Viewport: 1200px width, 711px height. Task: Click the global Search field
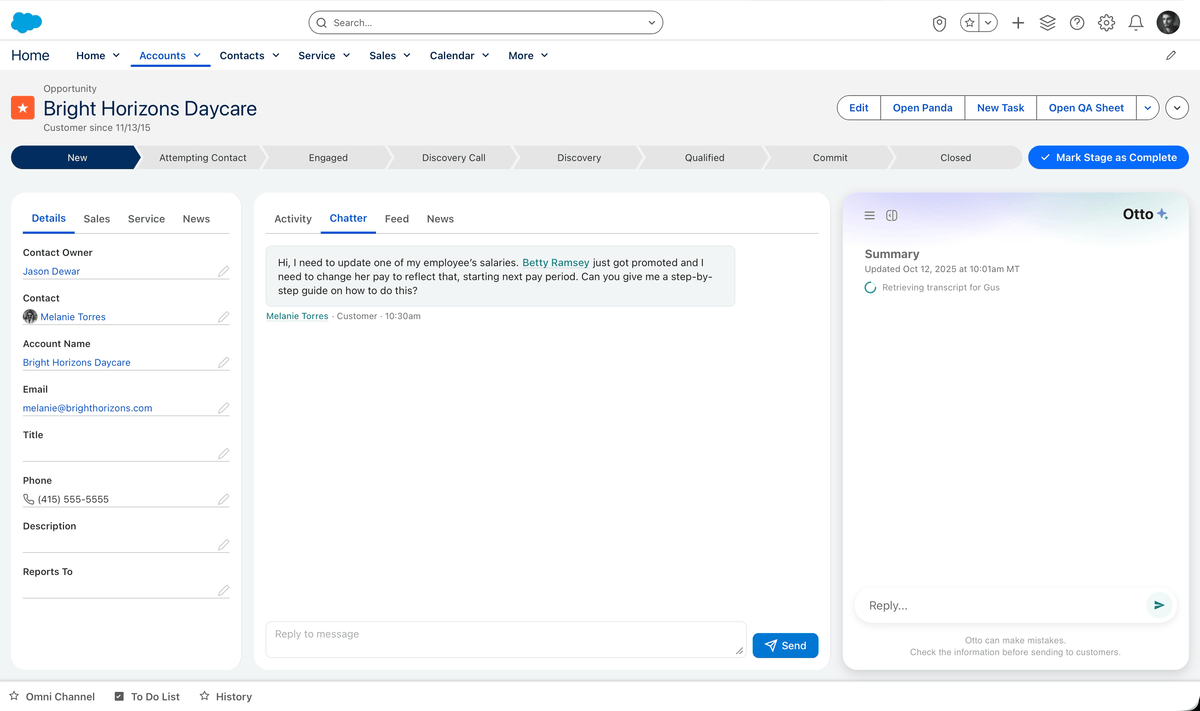pyautogui.click(x=486, y=22)
